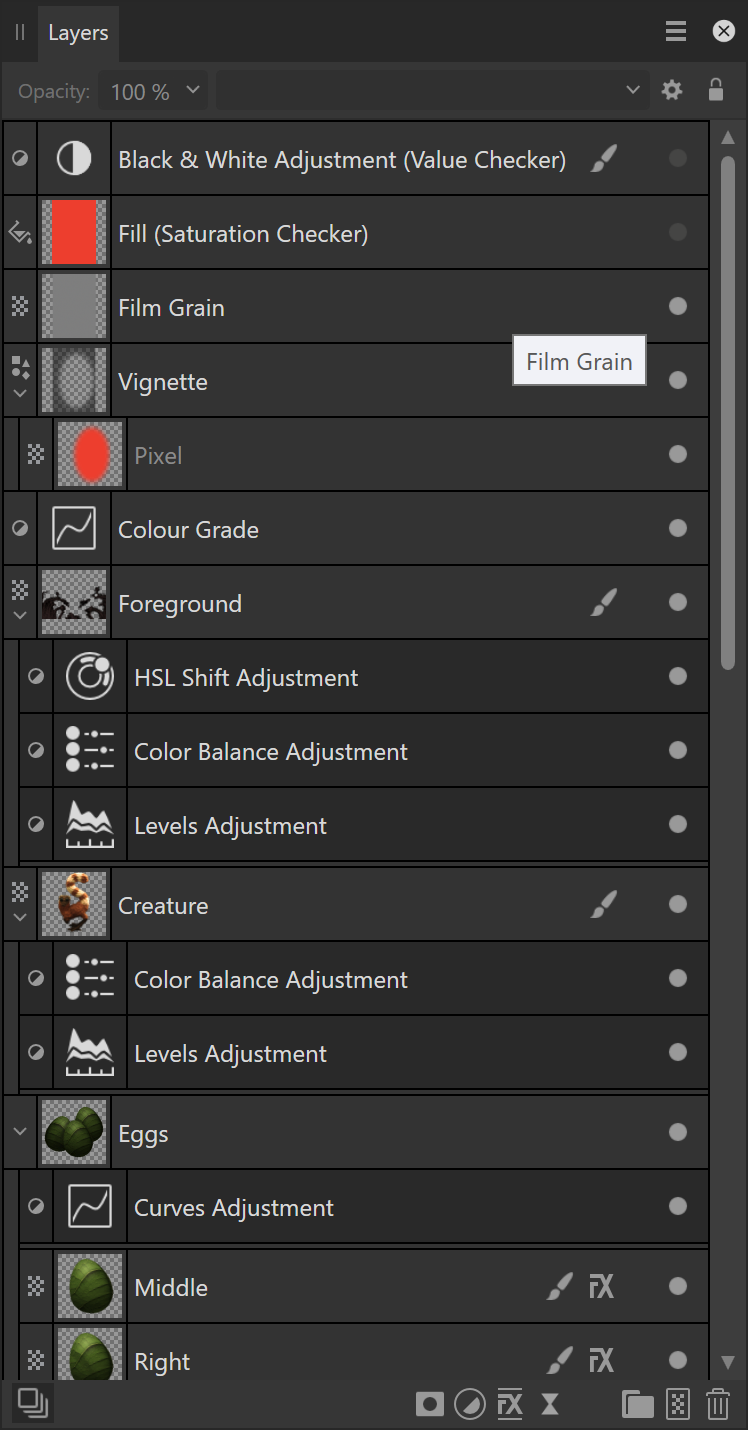The height and width of the screenshot is (1430, 748).
Task: Select the HSL Shift Adjustment layer
Action: tap(246, 677)
